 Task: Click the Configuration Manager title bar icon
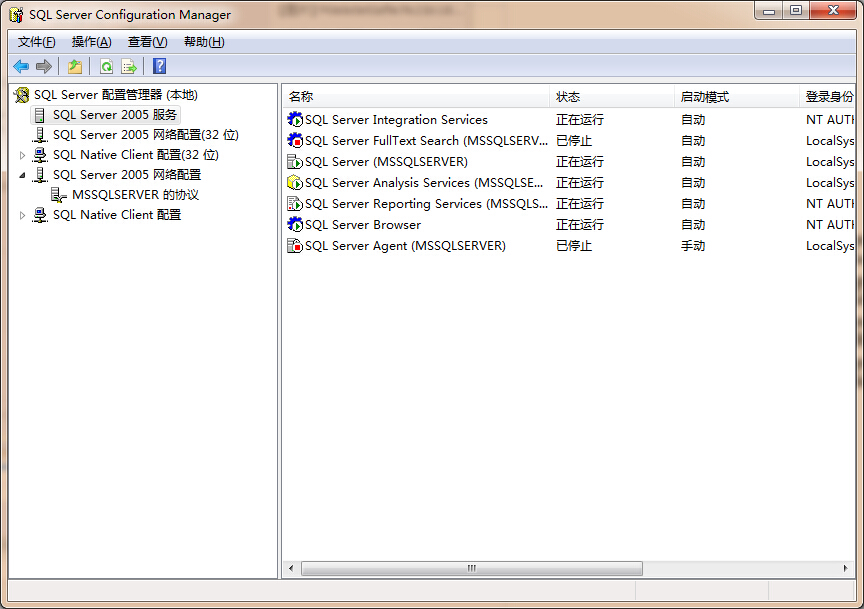[17, 15]
